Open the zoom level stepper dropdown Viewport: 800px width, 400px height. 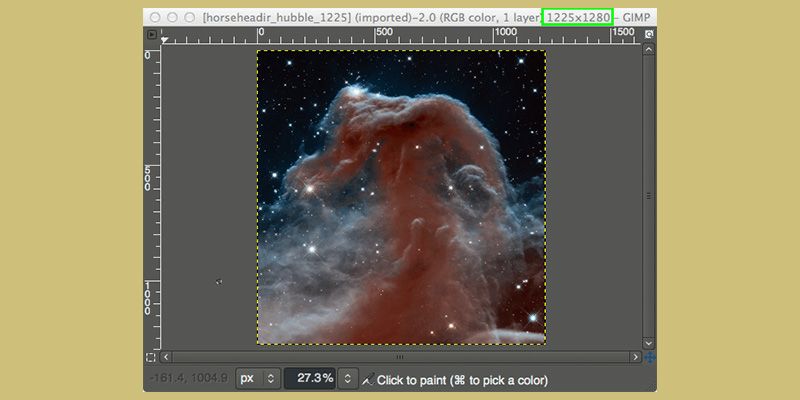pos(347,379)
